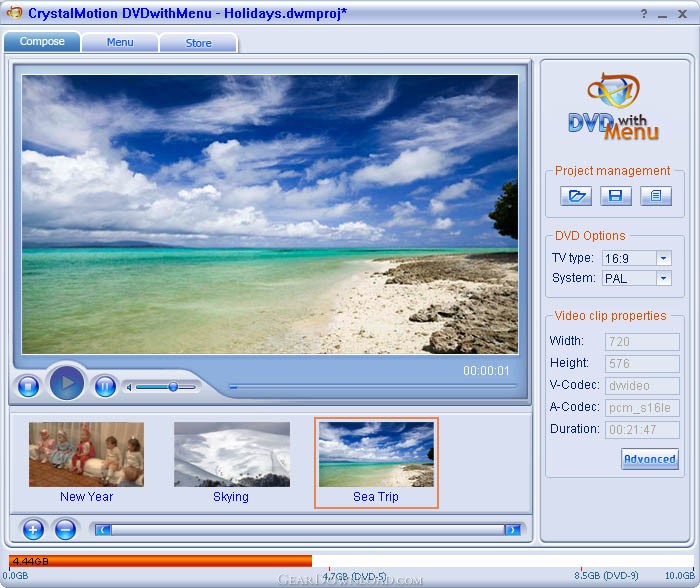Click the DVD with Menu logo

[613, 107]
